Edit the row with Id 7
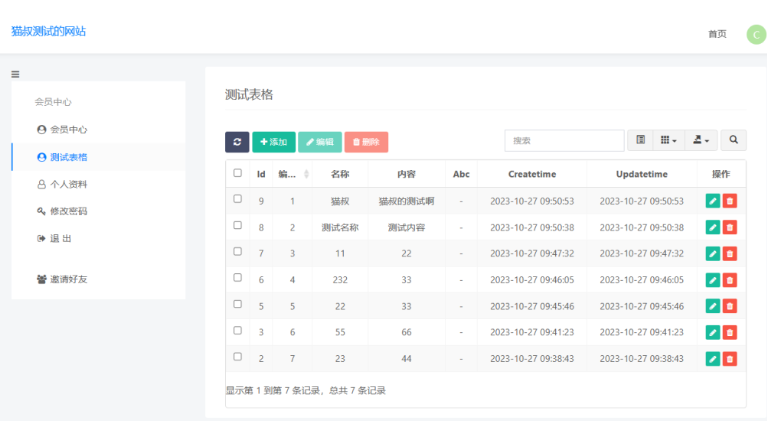 tap(713, 254)
